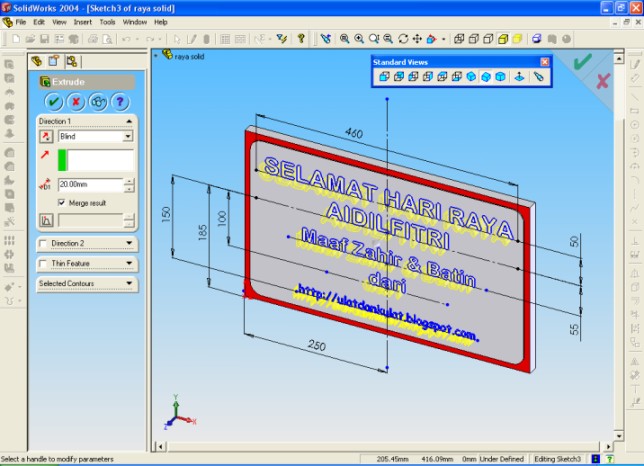Select the Dimetric view in Standard Views

tap(500, 76)
